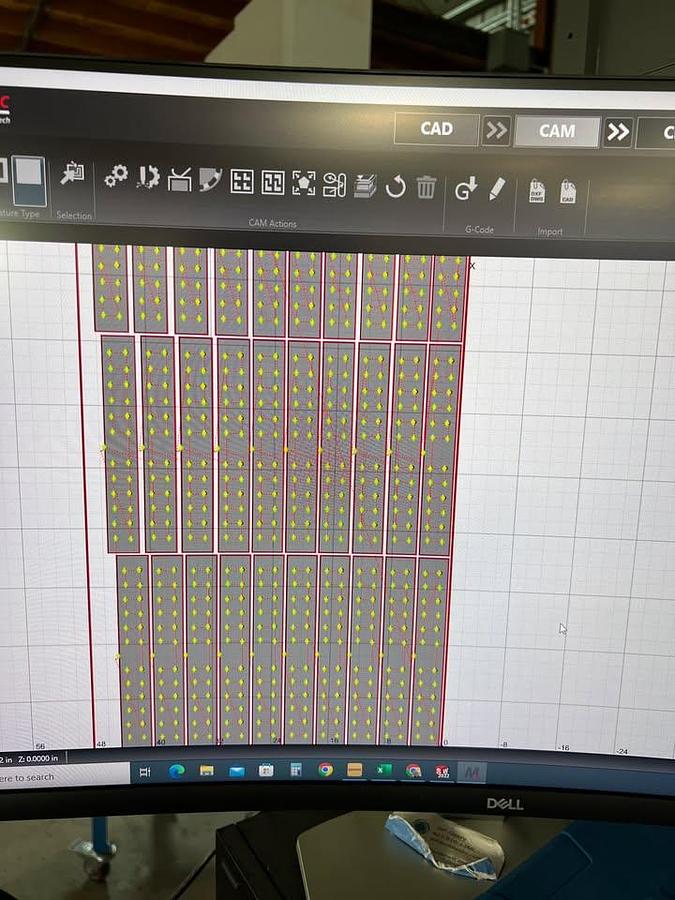This screenshot has width=675, height=900.
Task: Click the double-arrow right of CAM
Action: (x=618, y=132)
